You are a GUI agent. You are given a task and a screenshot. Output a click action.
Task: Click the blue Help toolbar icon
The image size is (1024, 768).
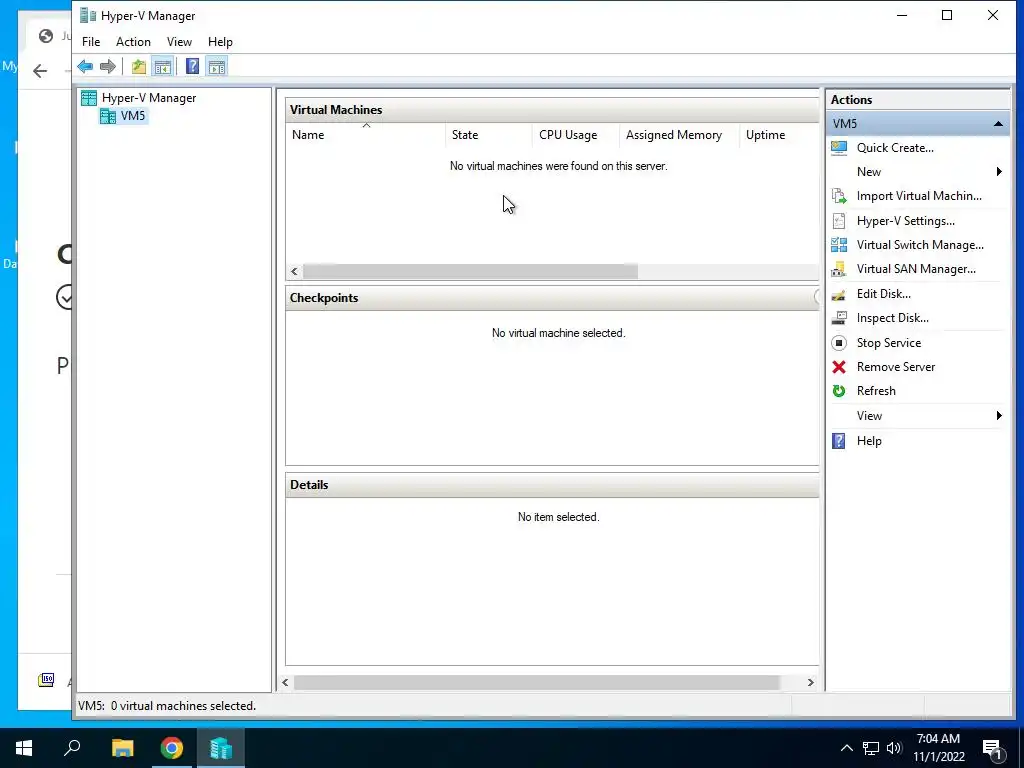pos(192,67)
